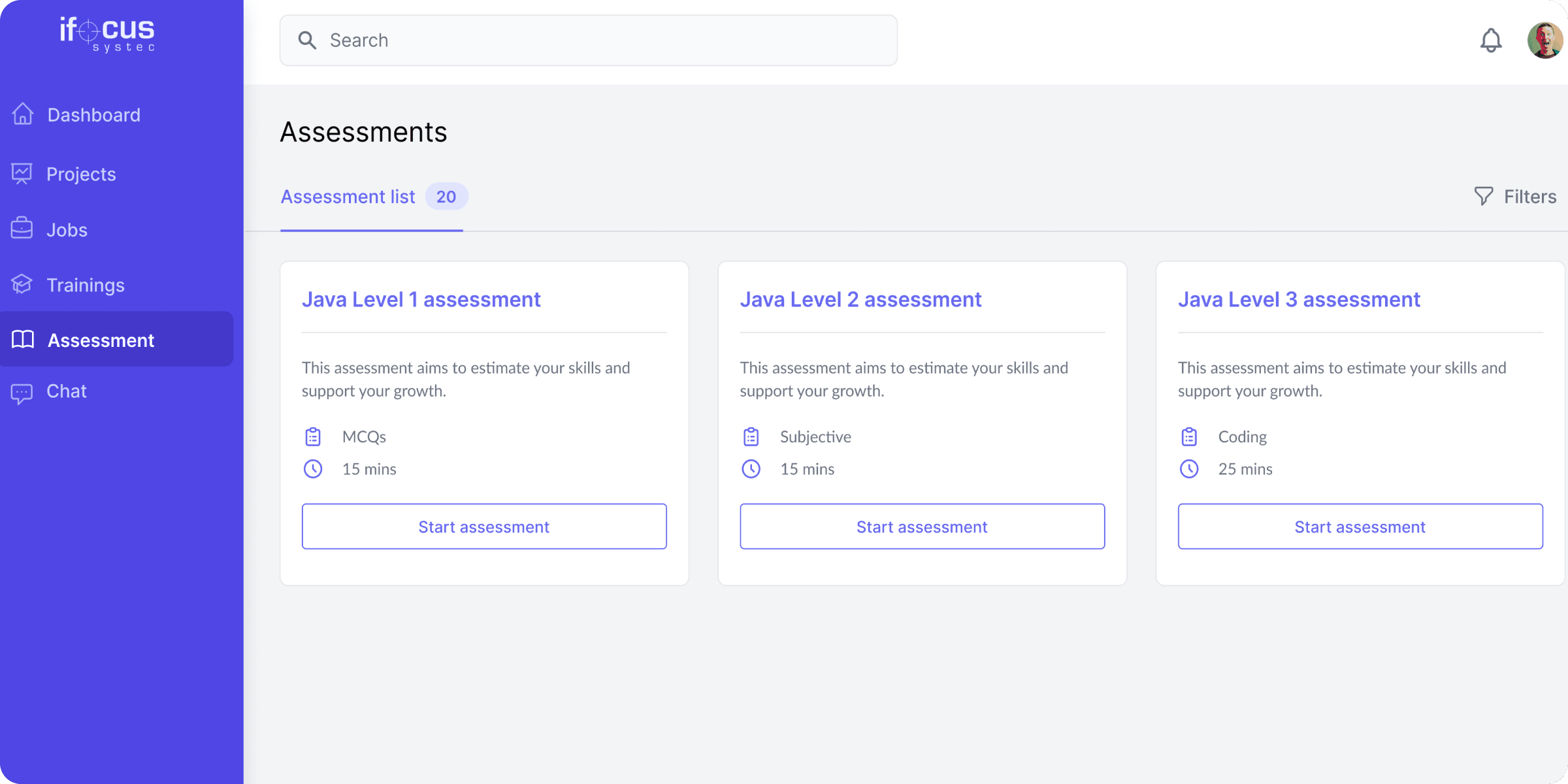Click the clipboard icon beside MCQs
Viewport: 1568px width, 784px height.
click(313, 436)
